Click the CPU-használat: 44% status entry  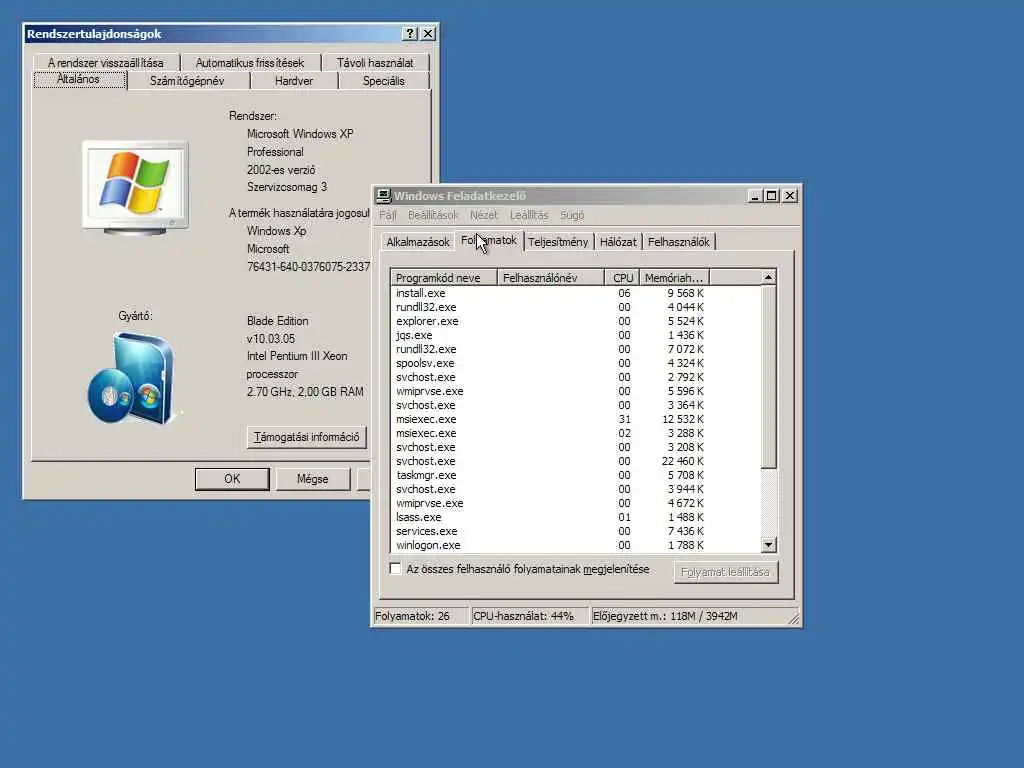[x=530, y=616]
